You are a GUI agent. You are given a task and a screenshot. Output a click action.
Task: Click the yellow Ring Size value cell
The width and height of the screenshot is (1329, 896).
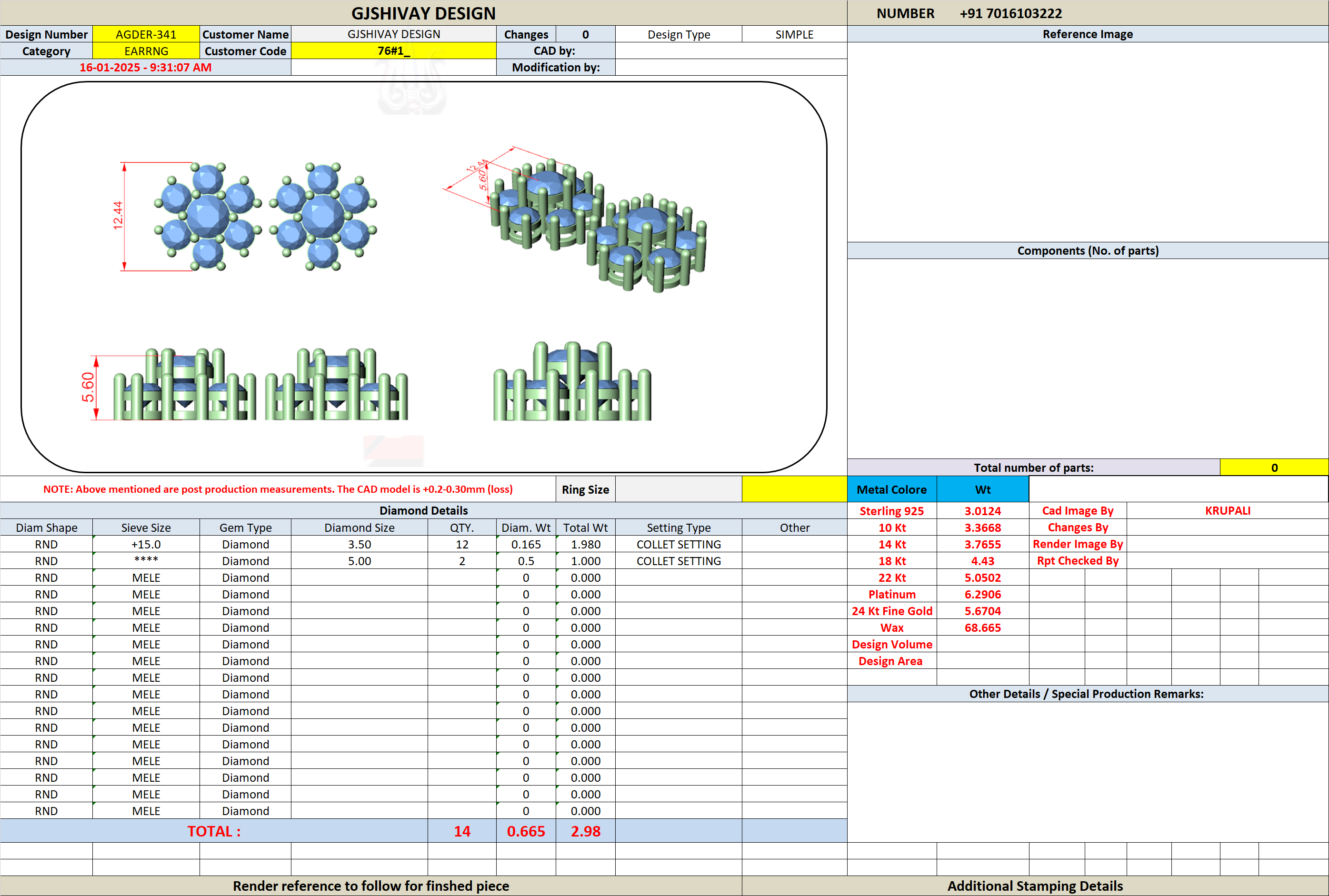coord(794,489)
